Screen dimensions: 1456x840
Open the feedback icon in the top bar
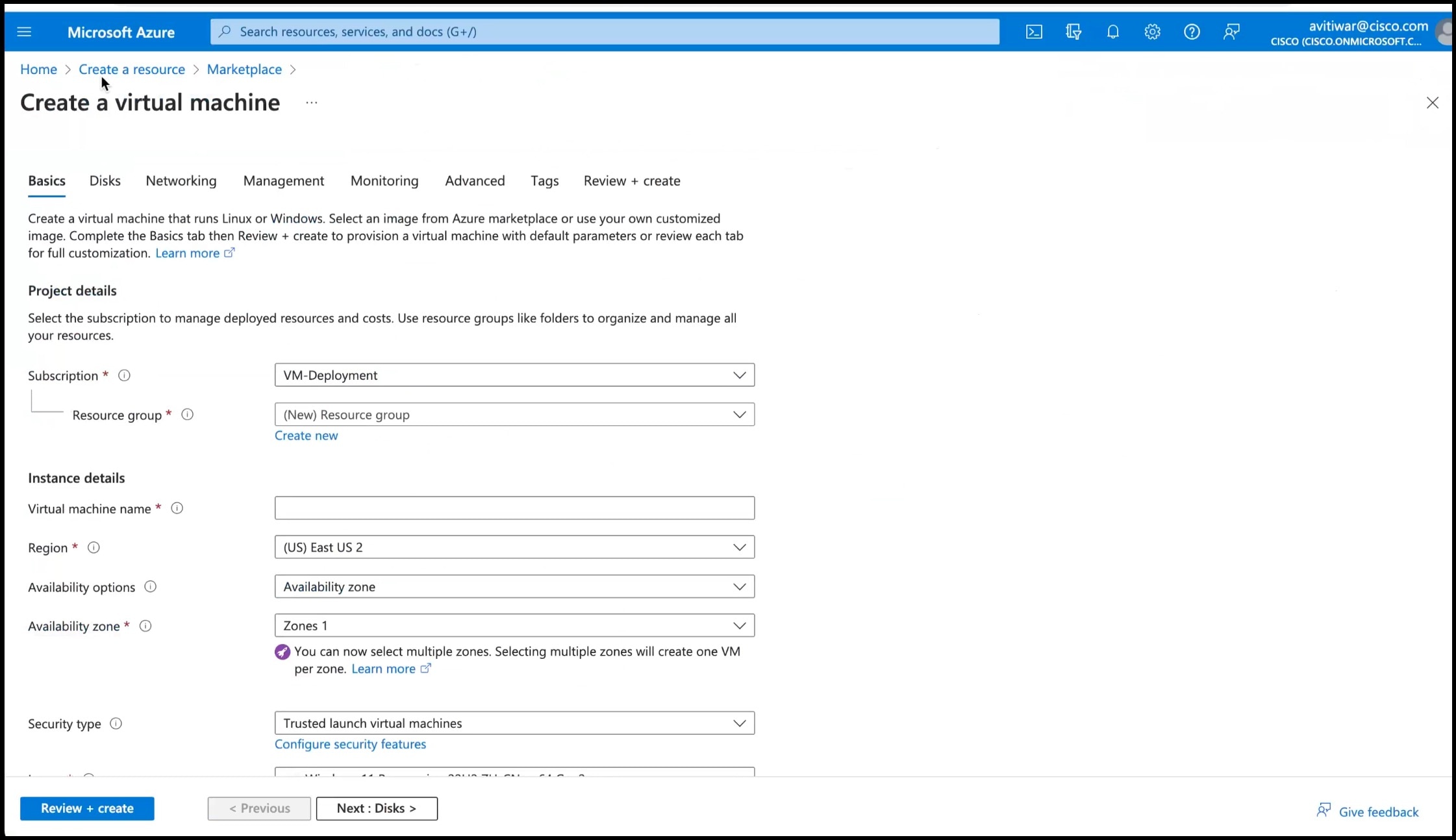coord(1231,31)
